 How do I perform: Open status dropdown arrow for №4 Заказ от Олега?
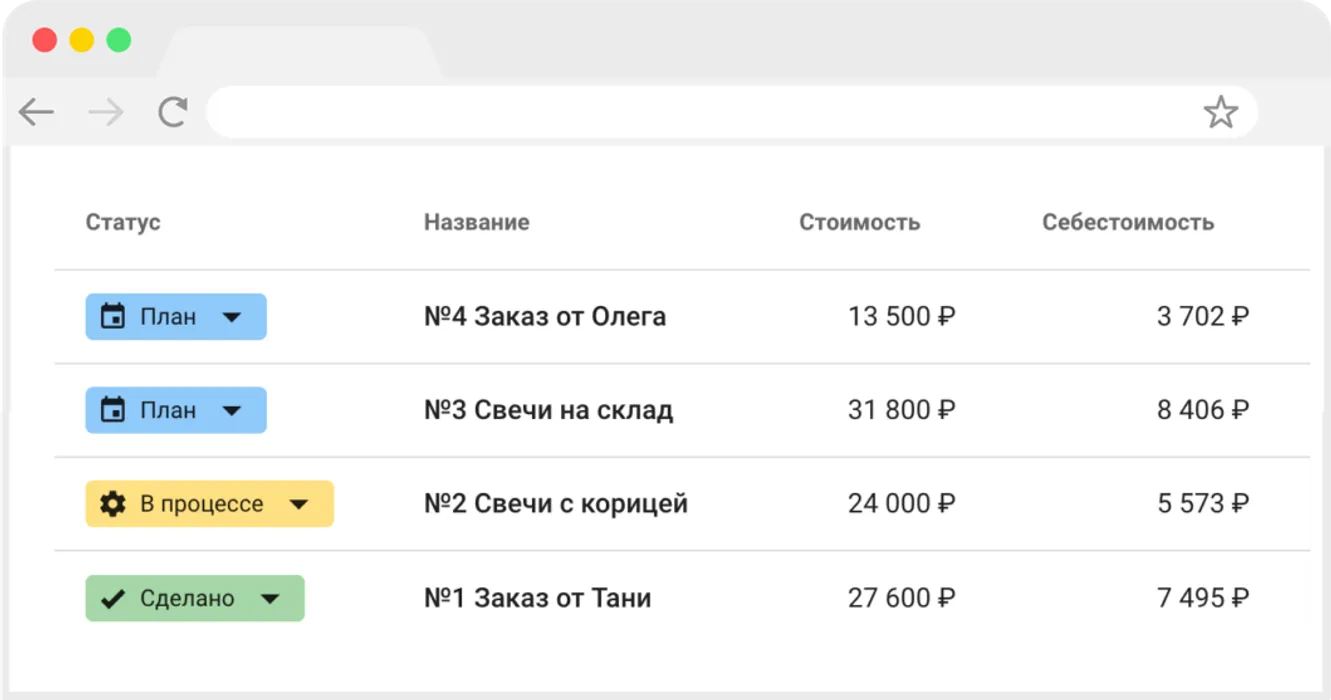tap(232, 317)
